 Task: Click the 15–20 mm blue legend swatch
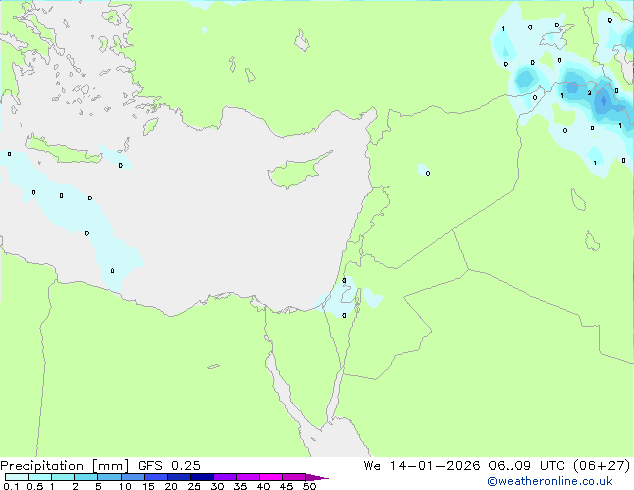coord(156,477)
